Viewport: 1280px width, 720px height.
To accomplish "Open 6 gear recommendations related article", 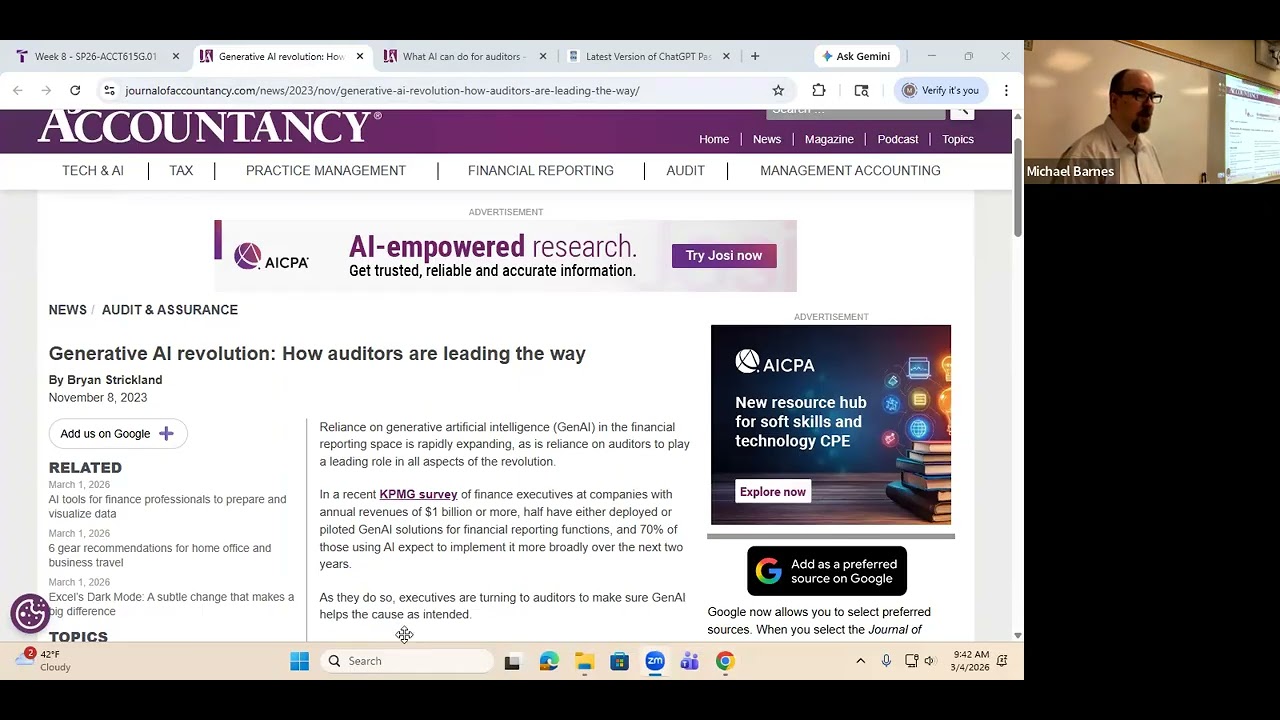I will (160, 555).
